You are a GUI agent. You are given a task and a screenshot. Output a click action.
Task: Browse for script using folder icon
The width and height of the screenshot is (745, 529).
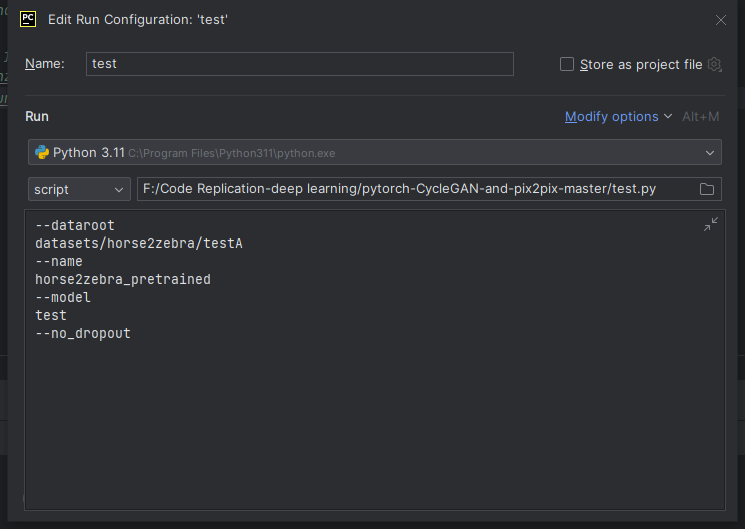click(707, 189)
